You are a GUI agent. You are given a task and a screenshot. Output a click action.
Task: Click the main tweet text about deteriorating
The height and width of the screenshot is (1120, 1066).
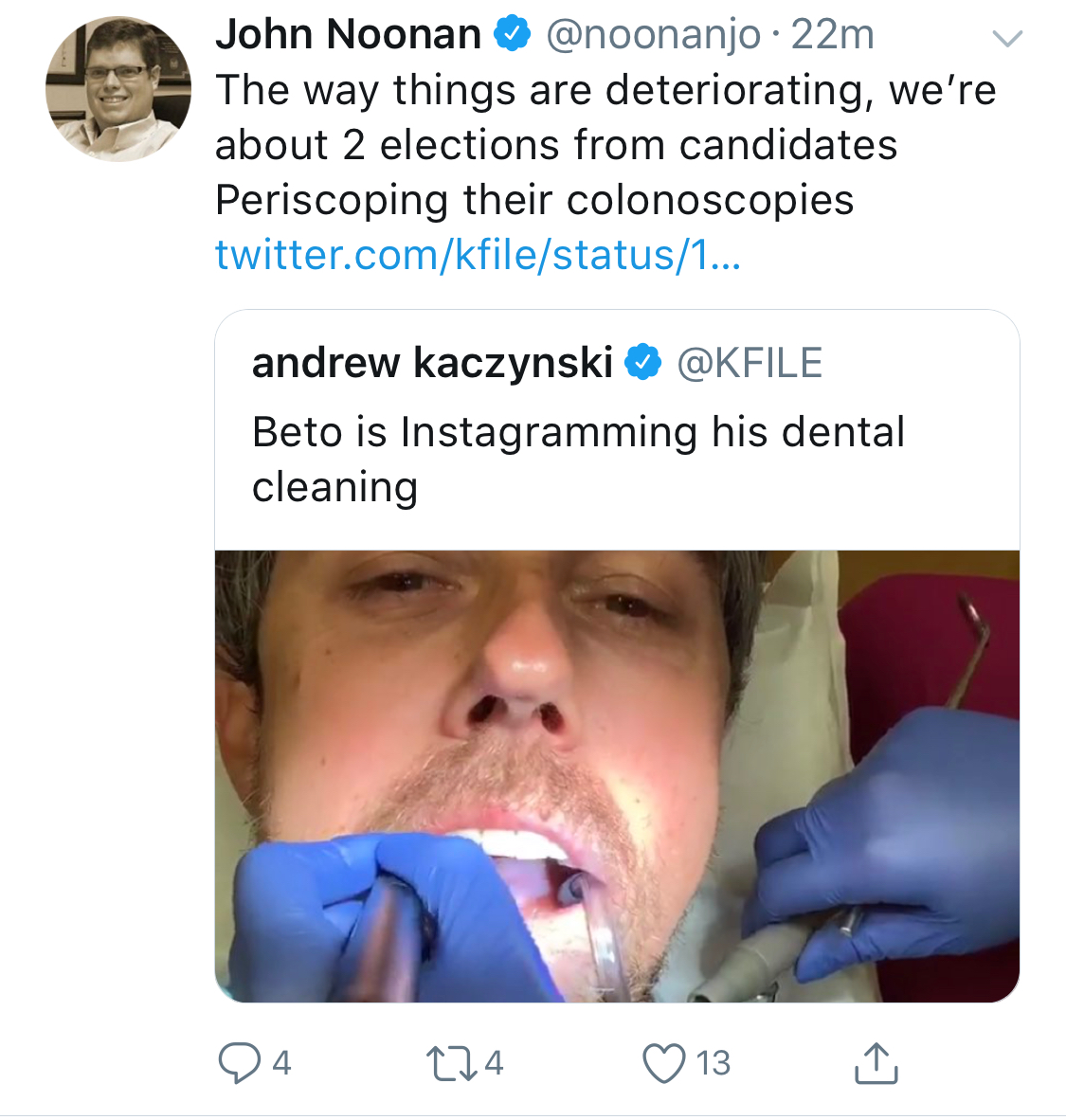605,145
